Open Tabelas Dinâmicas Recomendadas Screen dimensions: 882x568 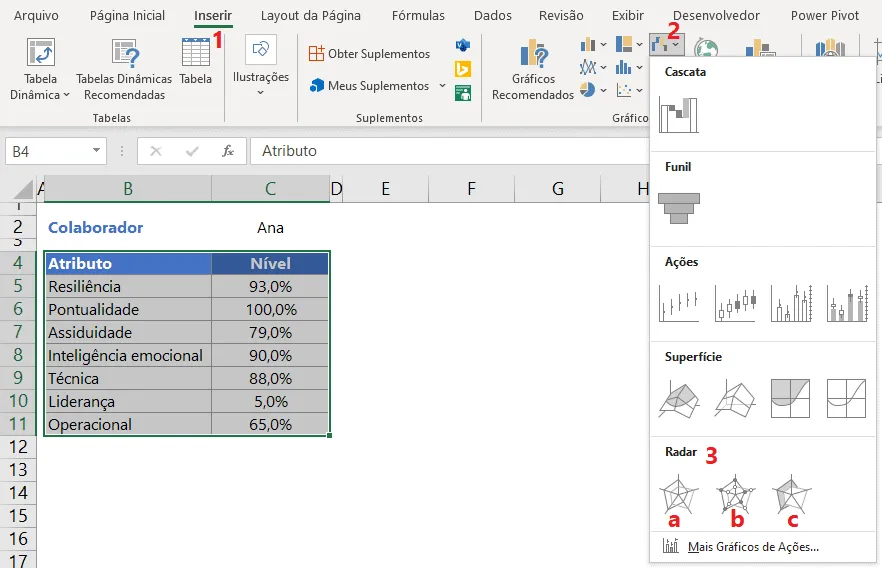(124, 70)
